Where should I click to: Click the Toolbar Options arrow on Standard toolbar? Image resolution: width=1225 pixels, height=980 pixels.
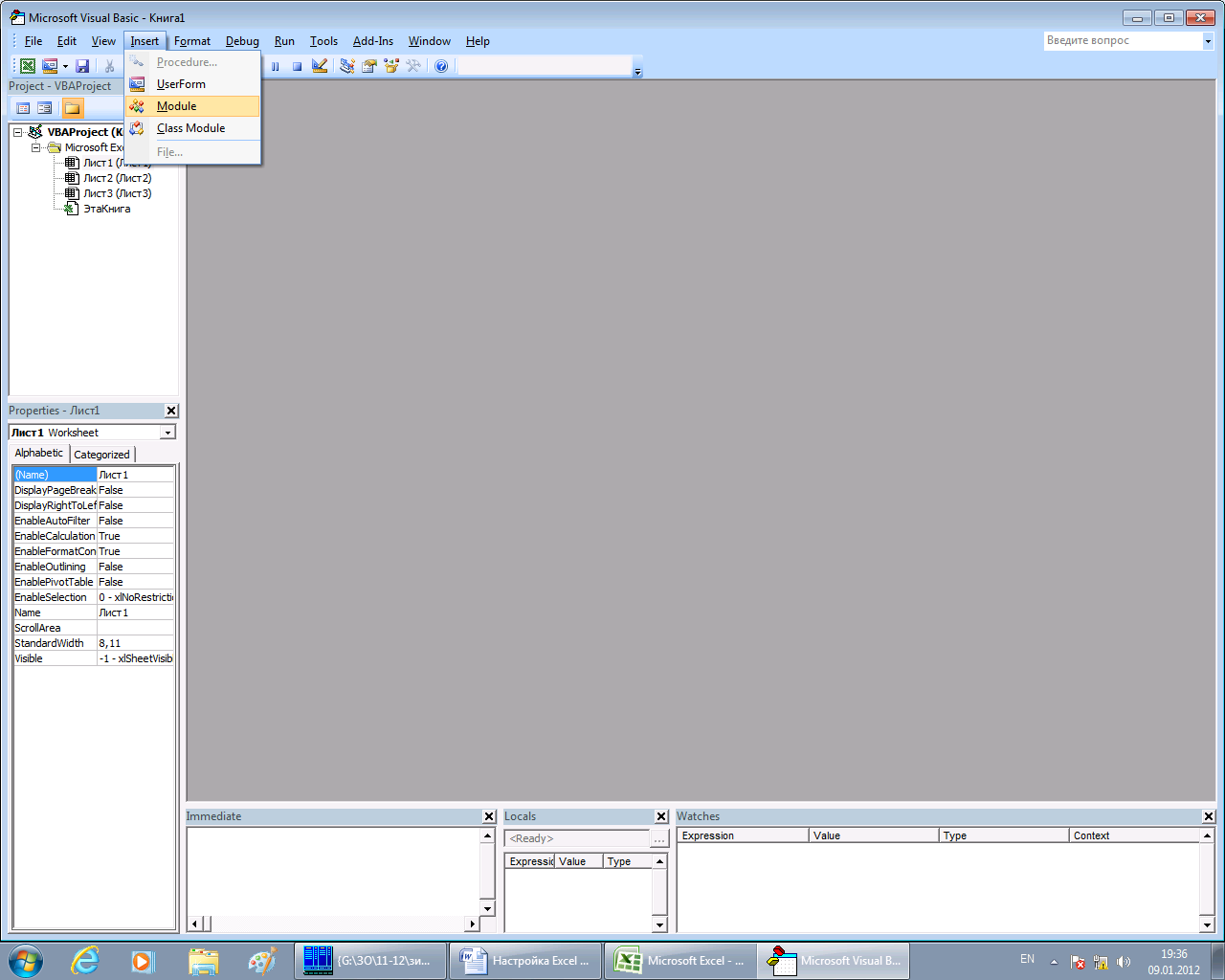coord(638,67)
